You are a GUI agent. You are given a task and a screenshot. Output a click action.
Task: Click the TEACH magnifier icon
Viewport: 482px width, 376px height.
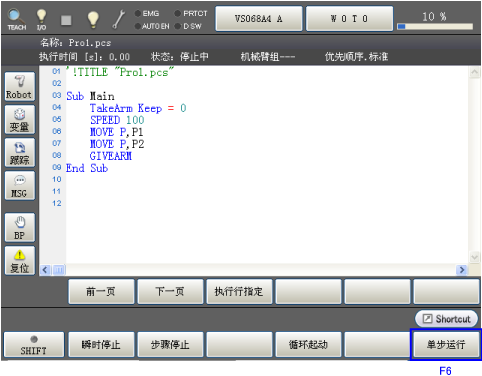[x=16, y=20]
